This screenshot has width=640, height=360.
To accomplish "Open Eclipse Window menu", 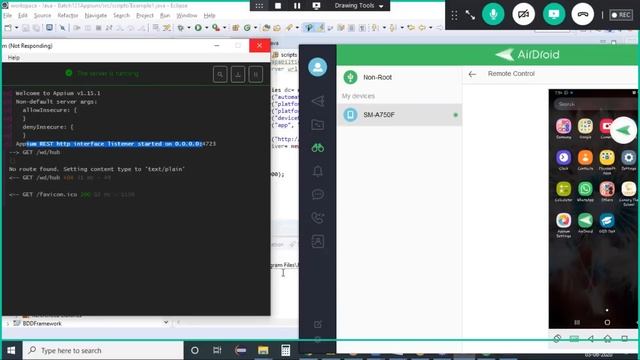I will [187, 16].
